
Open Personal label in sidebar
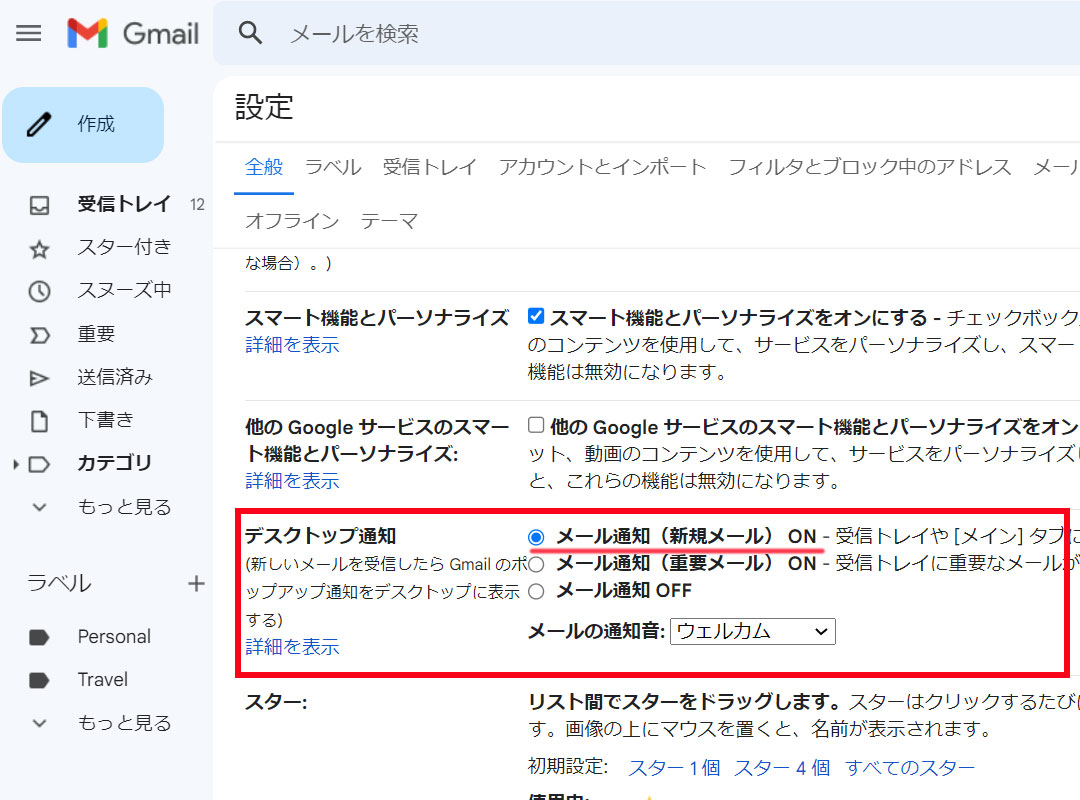pyautogui.click(x=114, y=637)
